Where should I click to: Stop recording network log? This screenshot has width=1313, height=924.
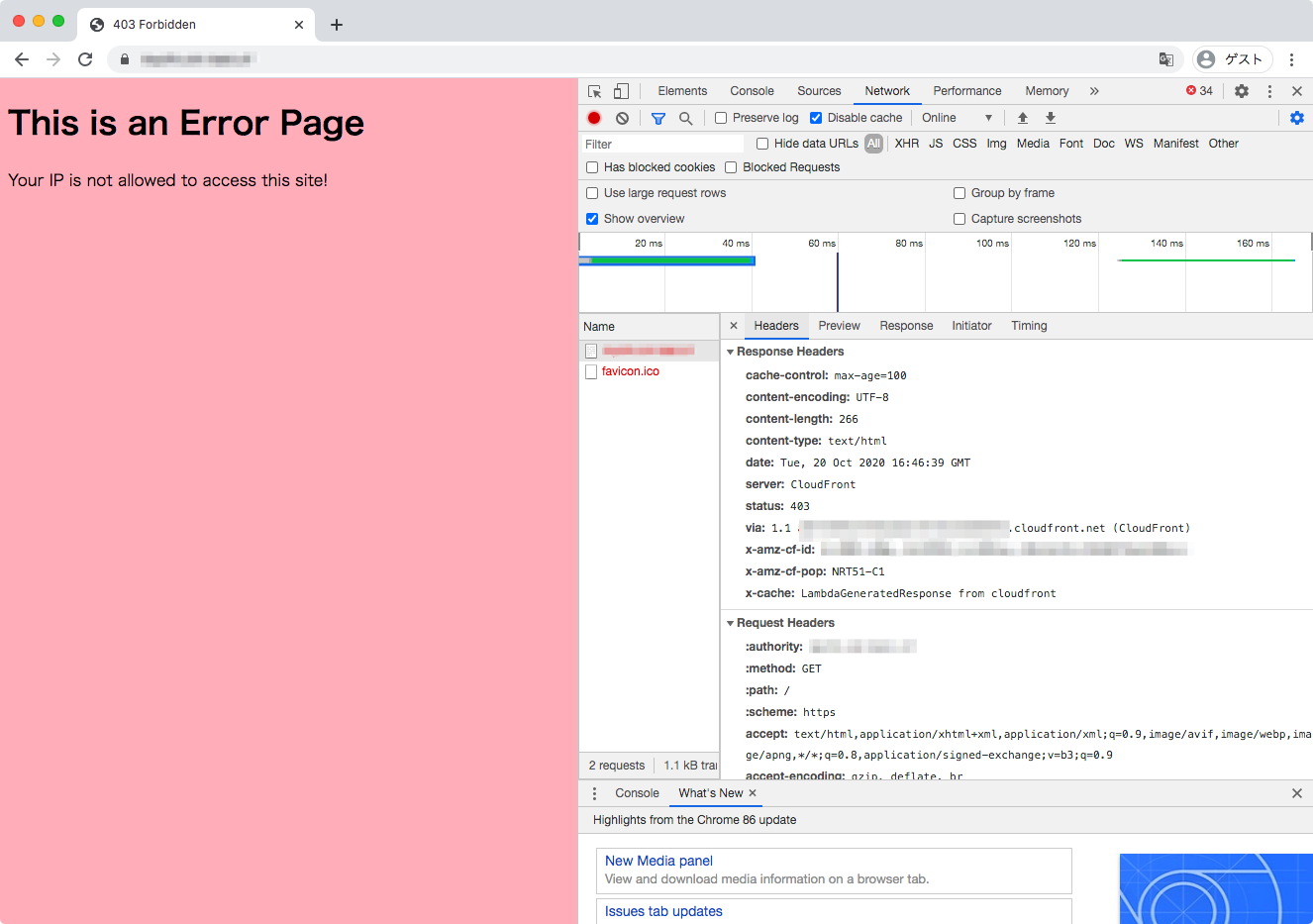pos(592,117)
